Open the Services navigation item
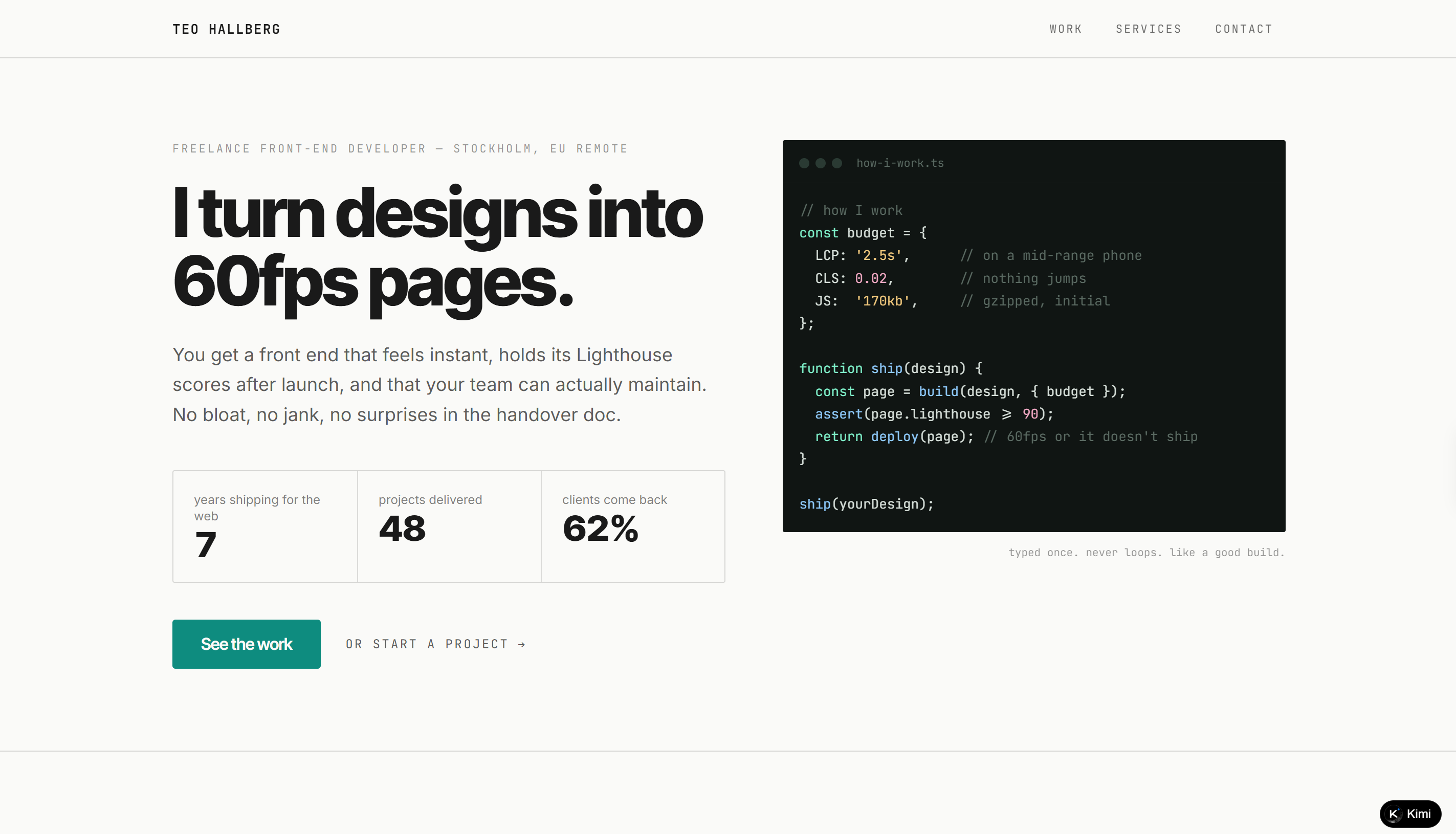Image resolution: width=1456 pixels, height=834 pixels. pyautogui.click(x=1149, y=29)
